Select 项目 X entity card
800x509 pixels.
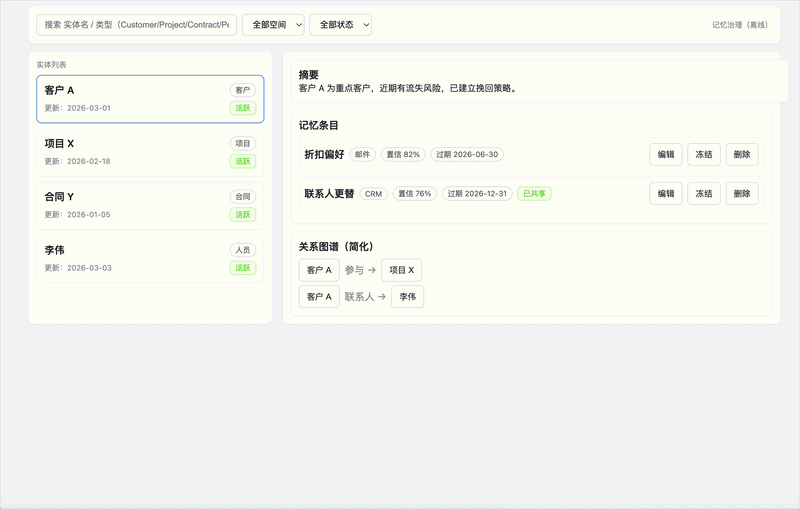tap(150, 152)
